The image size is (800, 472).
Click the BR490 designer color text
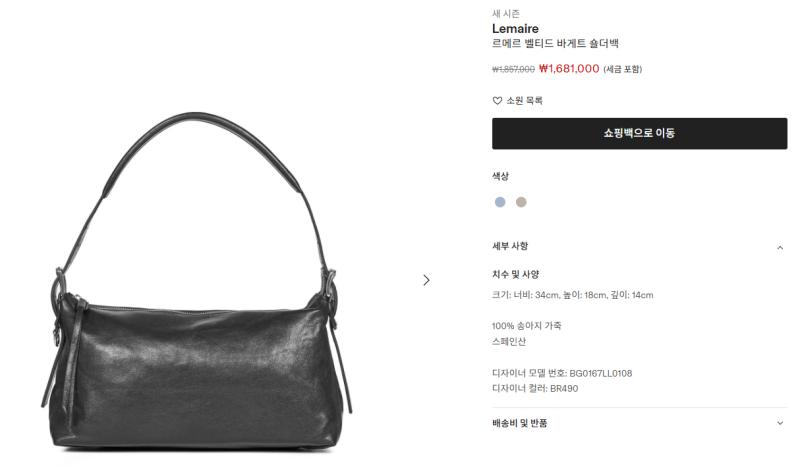pyautogui.click(x=564, y=389)
